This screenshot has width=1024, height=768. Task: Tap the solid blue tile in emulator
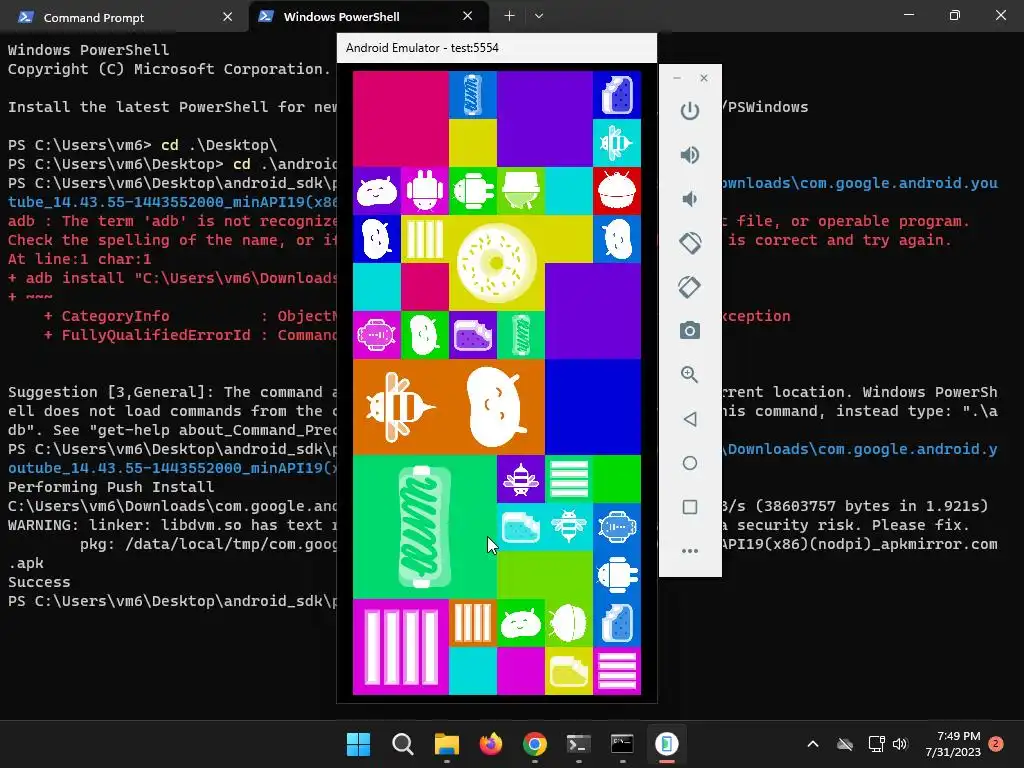coord(592,406)
